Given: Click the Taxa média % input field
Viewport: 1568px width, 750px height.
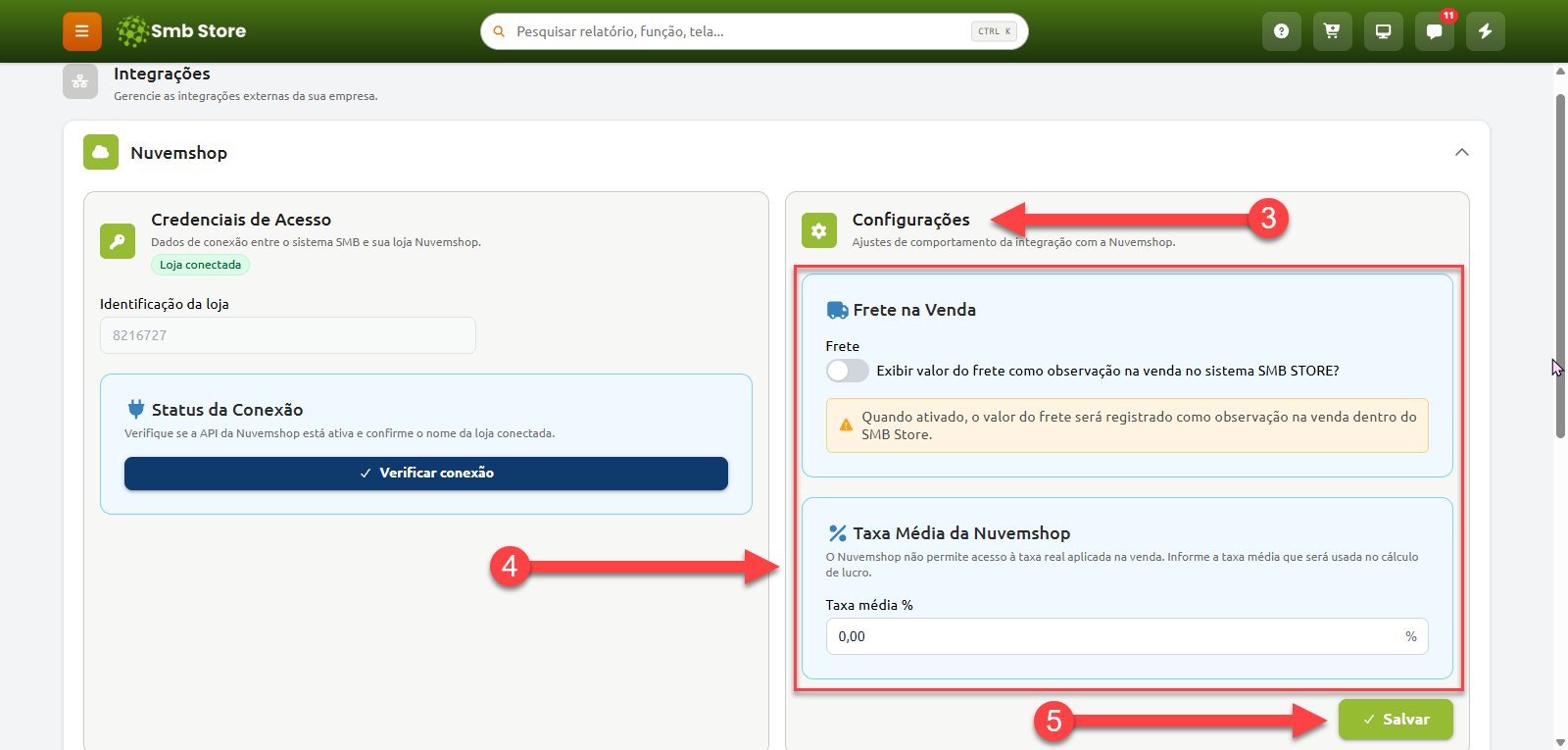Looking at the screenshot, I should pos(1127,636).
